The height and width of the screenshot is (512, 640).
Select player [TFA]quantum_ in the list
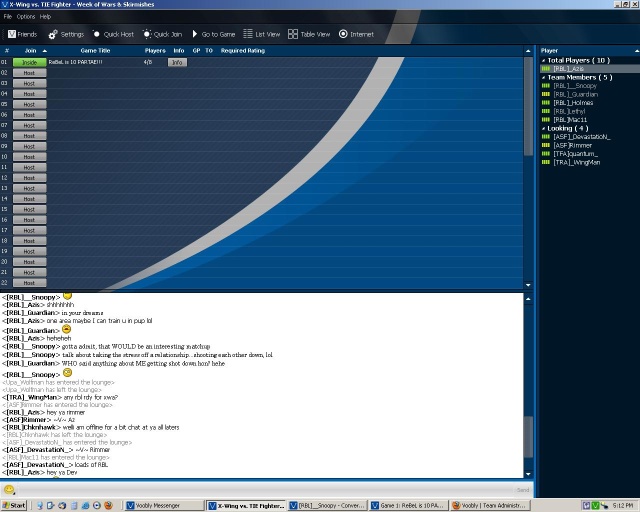[x=576, y=154]
